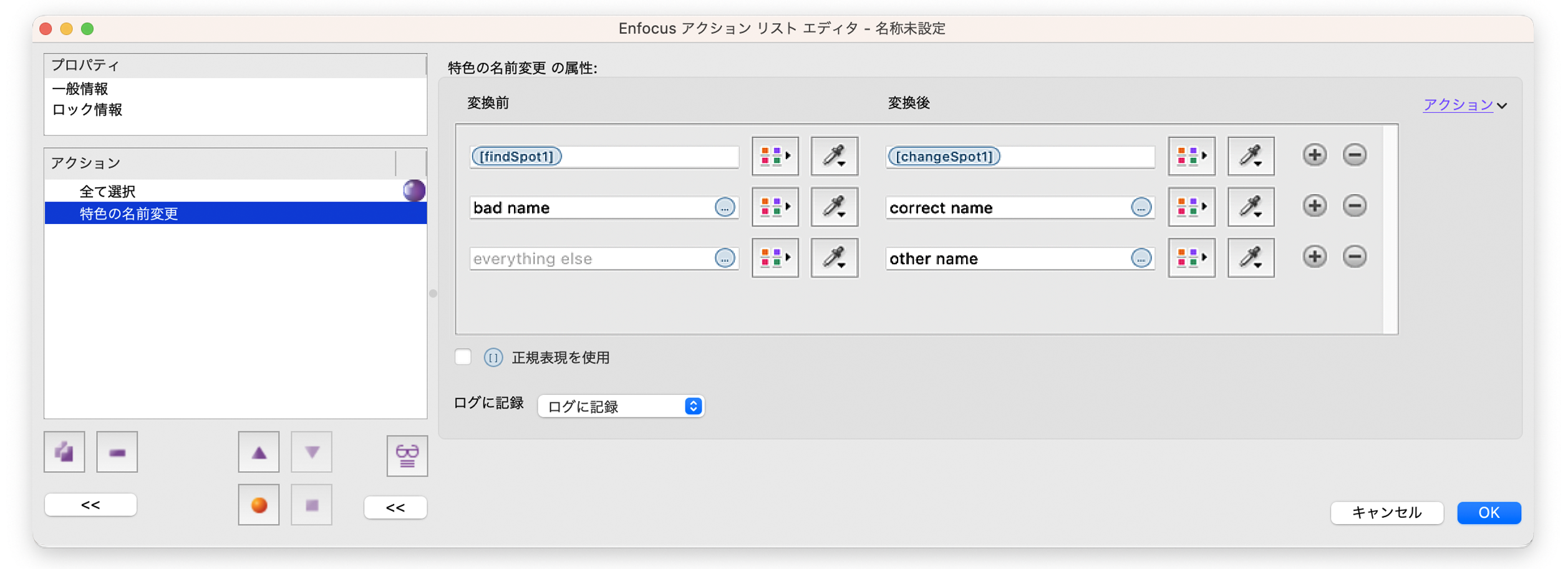The width and height of the screenshot is (1568, 569).
Task: Select 全て選択 in the action list
Action: pyautogui.click(x=236, y=191)
